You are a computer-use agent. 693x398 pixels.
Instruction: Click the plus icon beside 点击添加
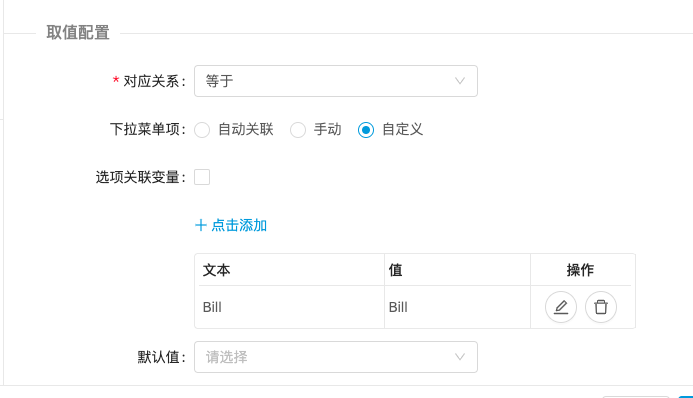(x=201, y=225)
